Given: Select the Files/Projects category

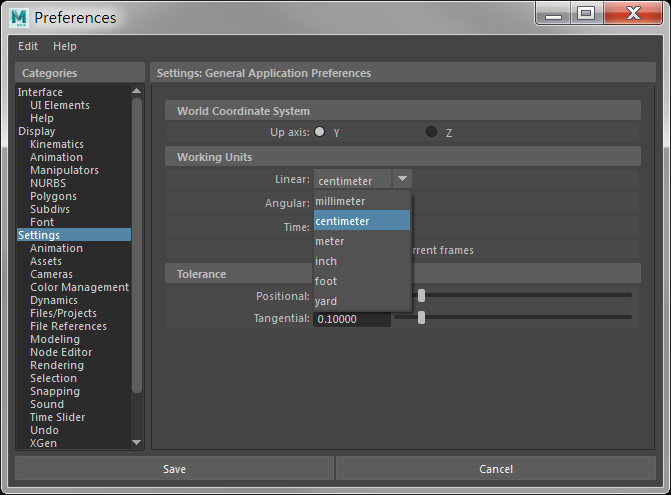Looking at the screenshot, I should 63,313.
